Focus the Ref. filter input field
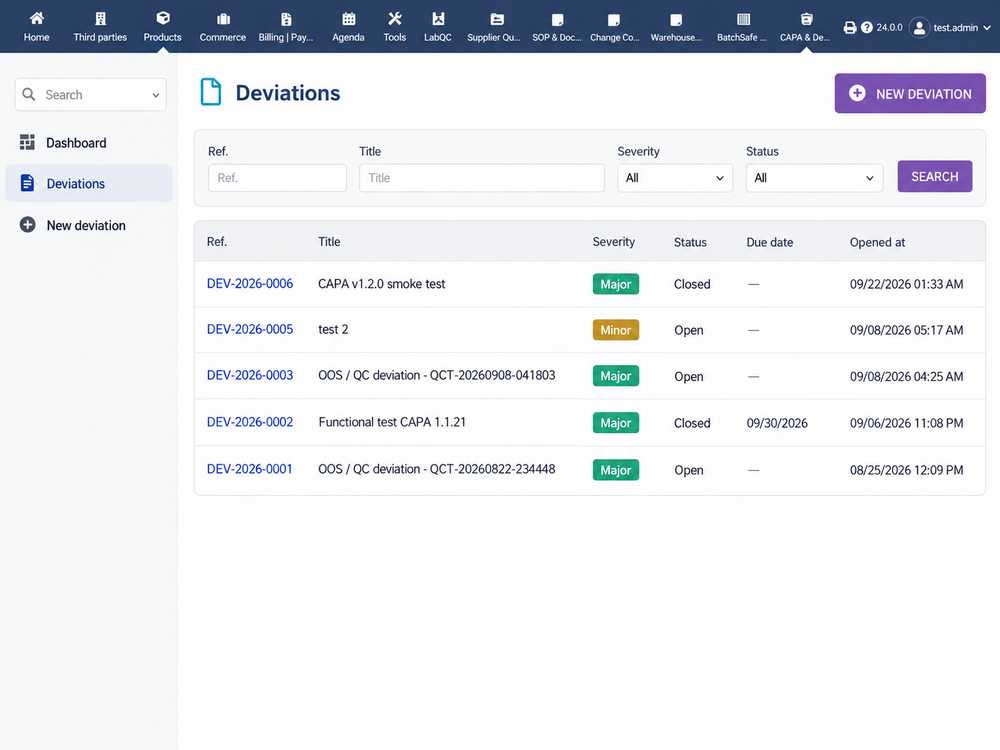Screen dimensions: 1000x750 click(x=277, y=178)
